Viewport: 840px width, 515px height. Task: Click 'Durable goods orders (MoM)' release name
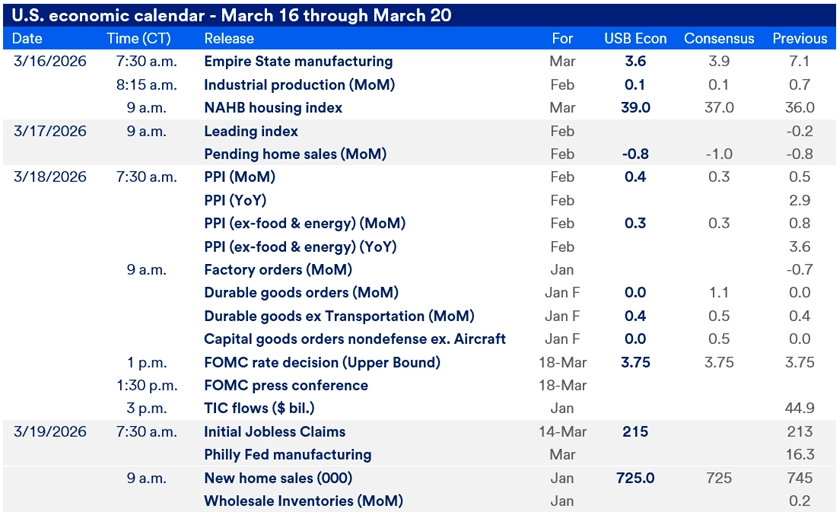click(x=301, y=293)
